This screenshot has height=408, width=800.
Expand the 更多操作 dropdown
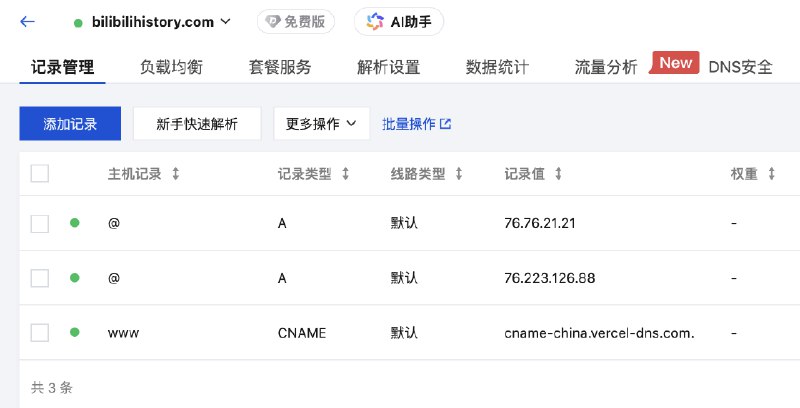click(x=321, y=123)
